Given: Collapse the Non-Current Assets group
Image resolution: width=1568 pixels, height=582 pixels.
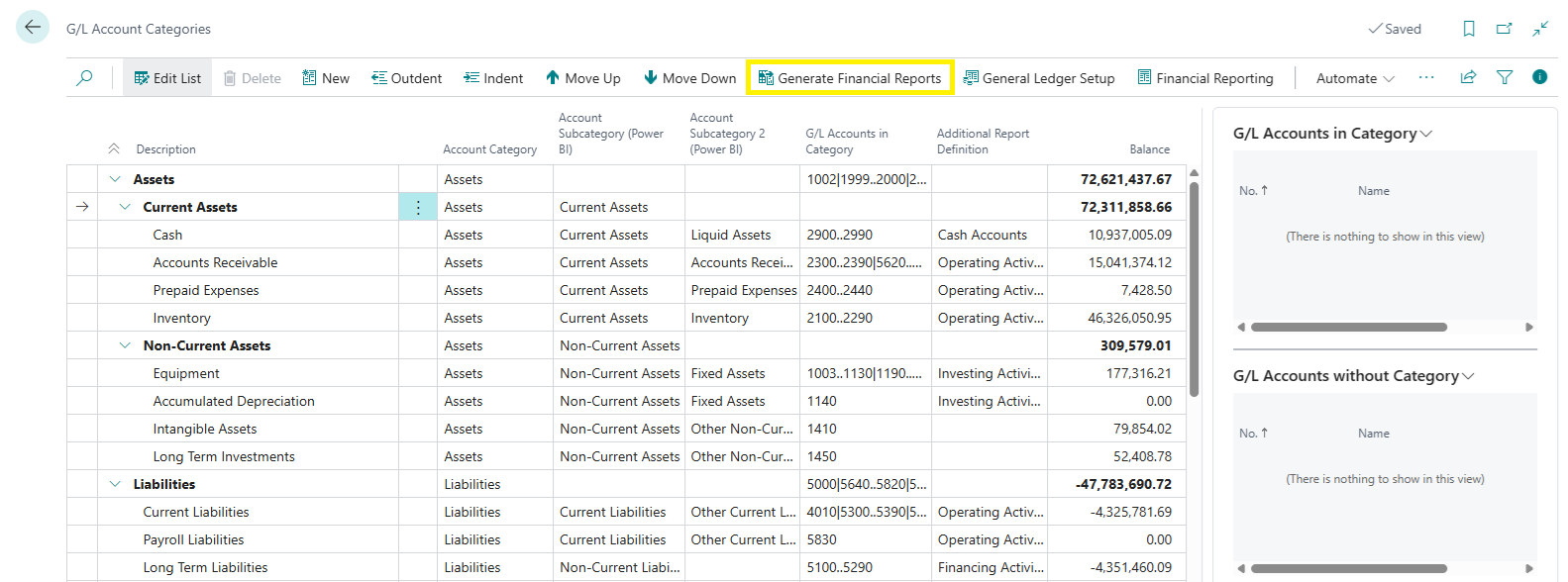Looking at the screenshot, I should coord(125,345).
